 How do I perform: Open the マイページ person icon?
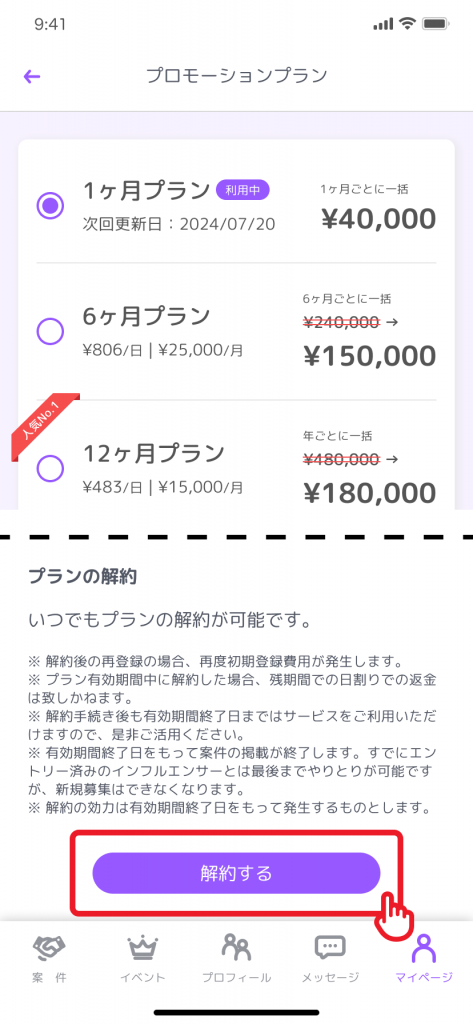pyautogui.click(x=423, y=947)
